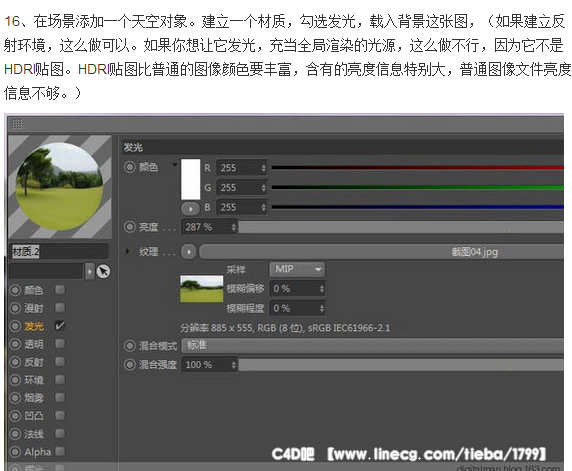572x471 pixels.
Task: Select the 漫射 channel entry
Action: (x=34, y=308)
